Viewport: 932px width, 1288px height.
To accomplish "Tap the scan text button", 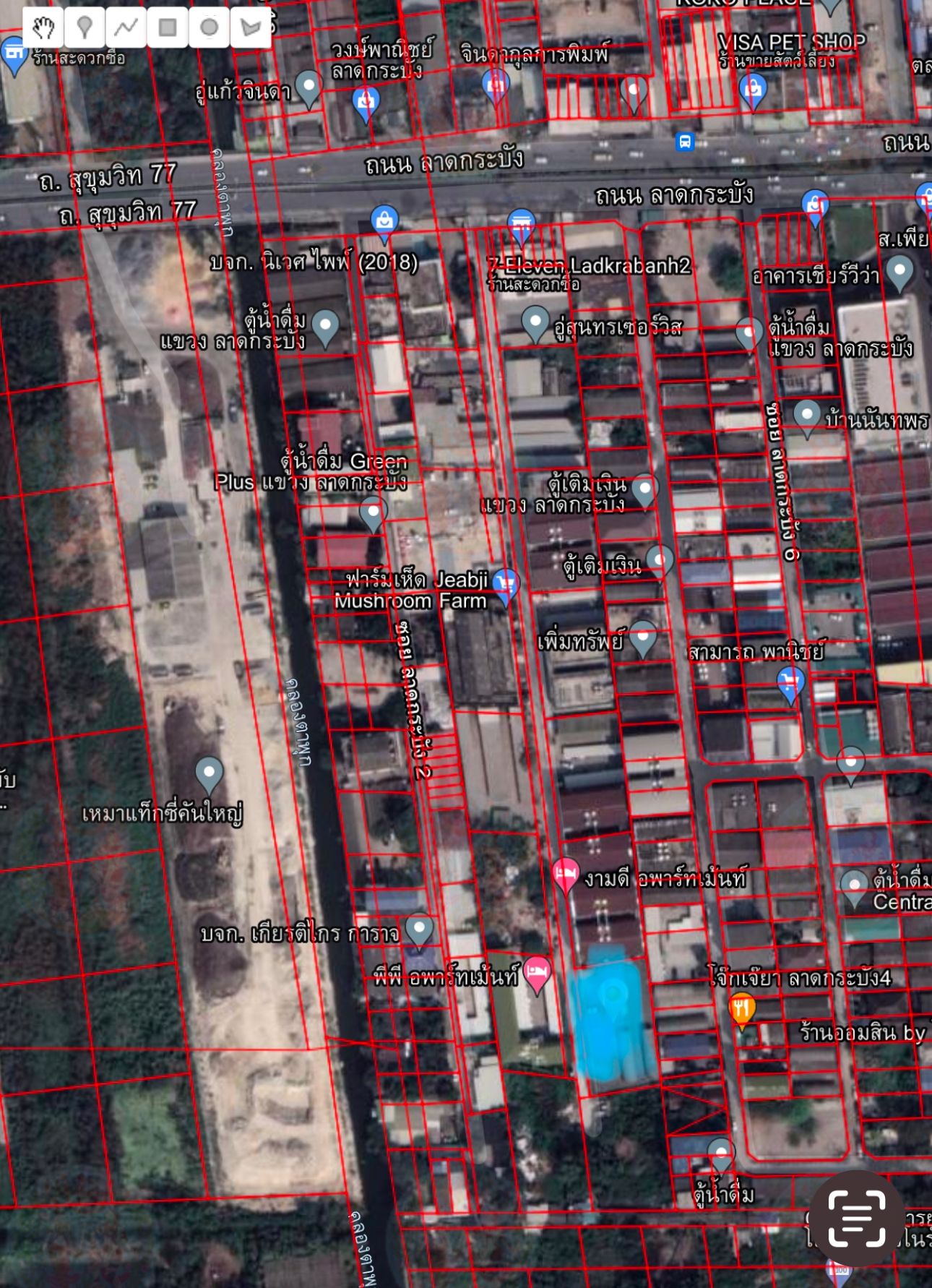I will tap(857, 1219).
